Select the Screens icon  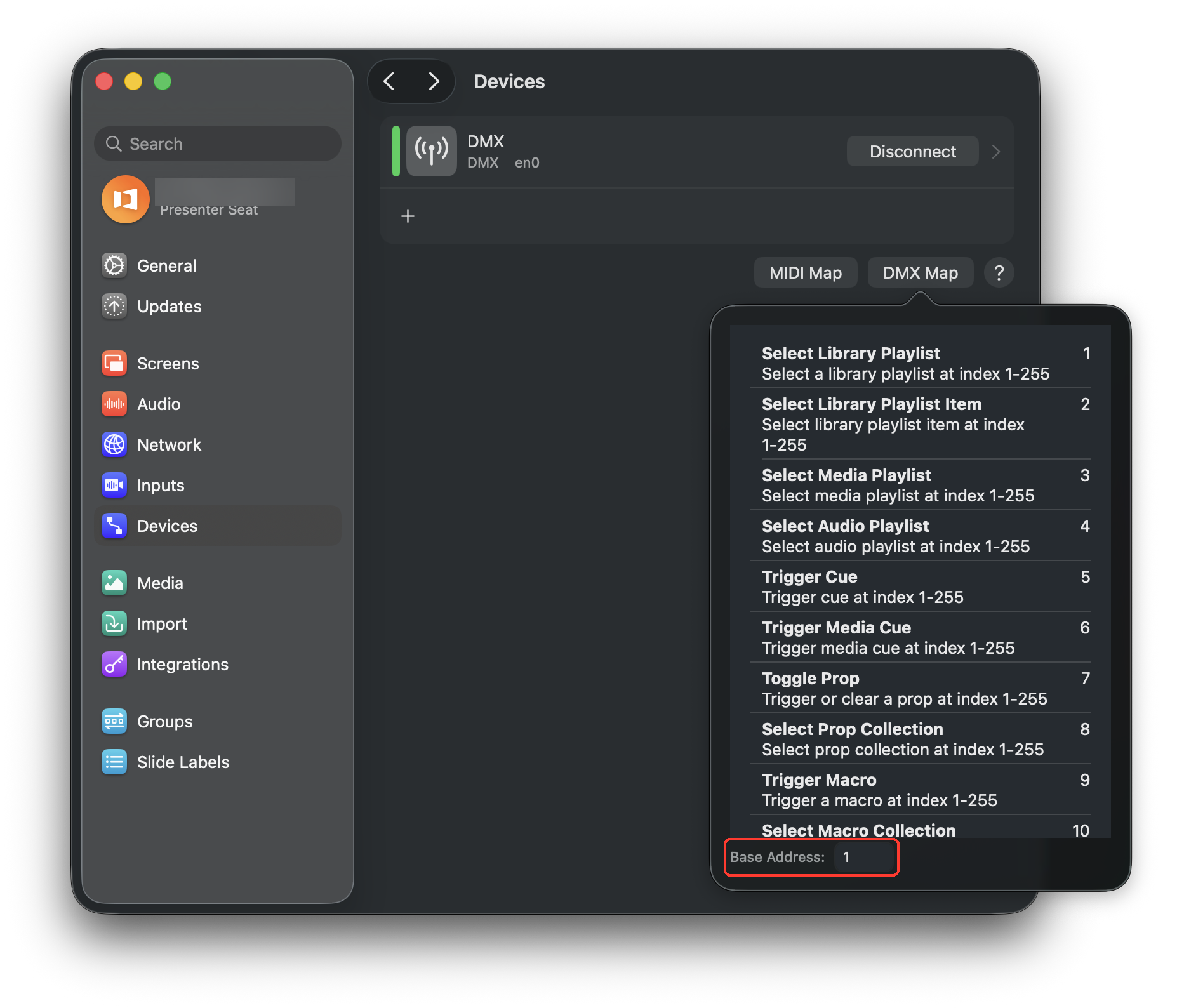click(x=114, y=363)
